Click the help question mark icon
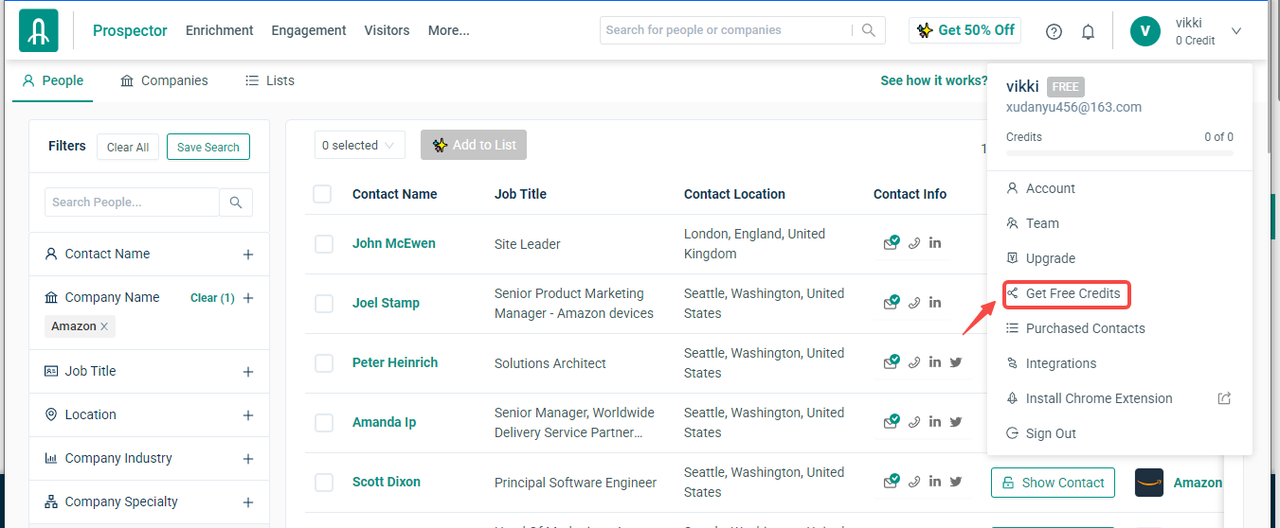The image size is (1280, 528). pyautogui.click(x=1054, y=31)
